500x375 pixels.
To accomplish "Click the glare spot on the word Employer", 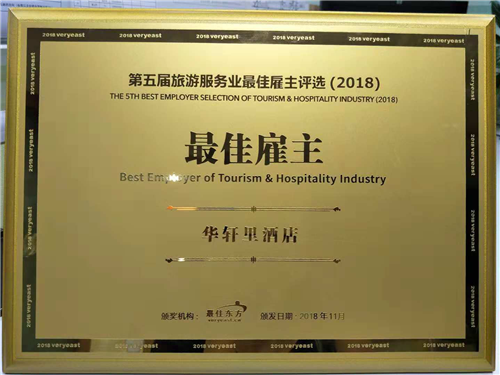I will (x=173, y=179).
